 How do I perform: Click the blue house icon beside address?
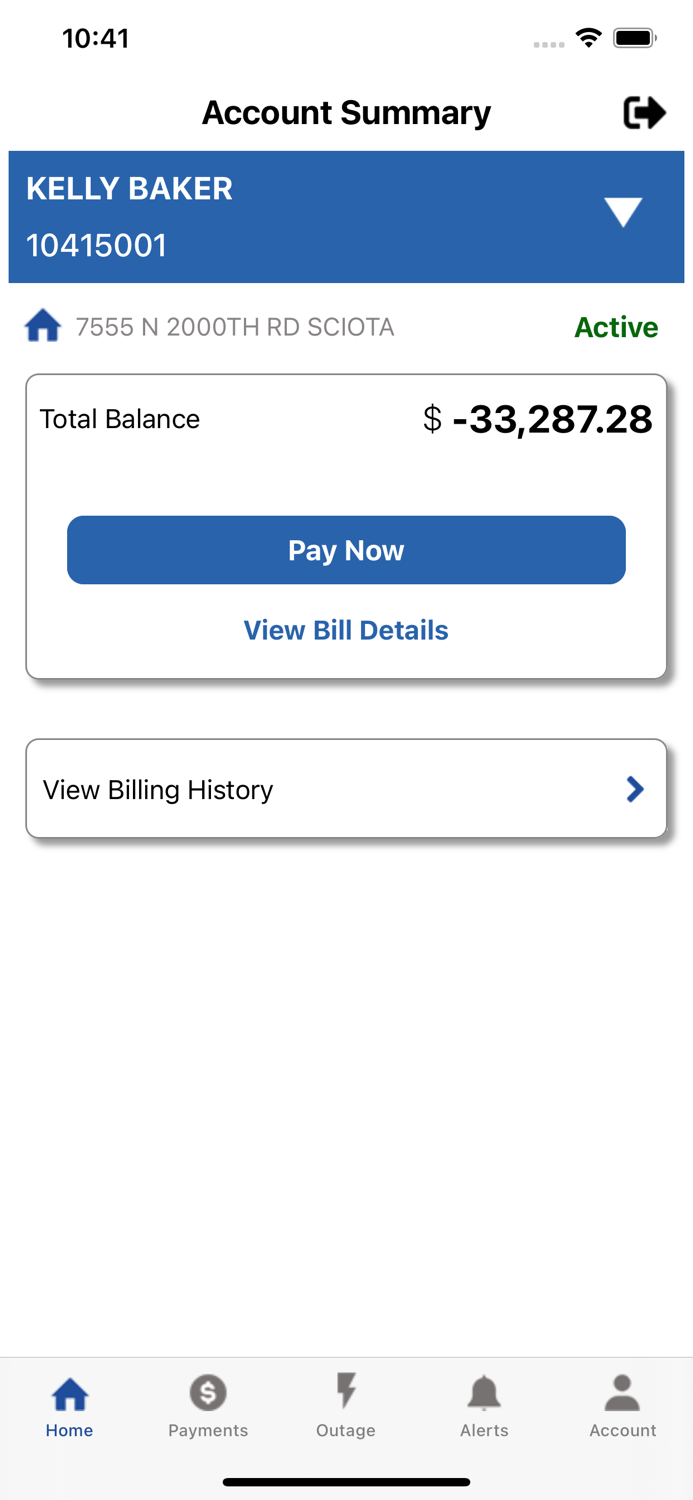coord(43,327)
